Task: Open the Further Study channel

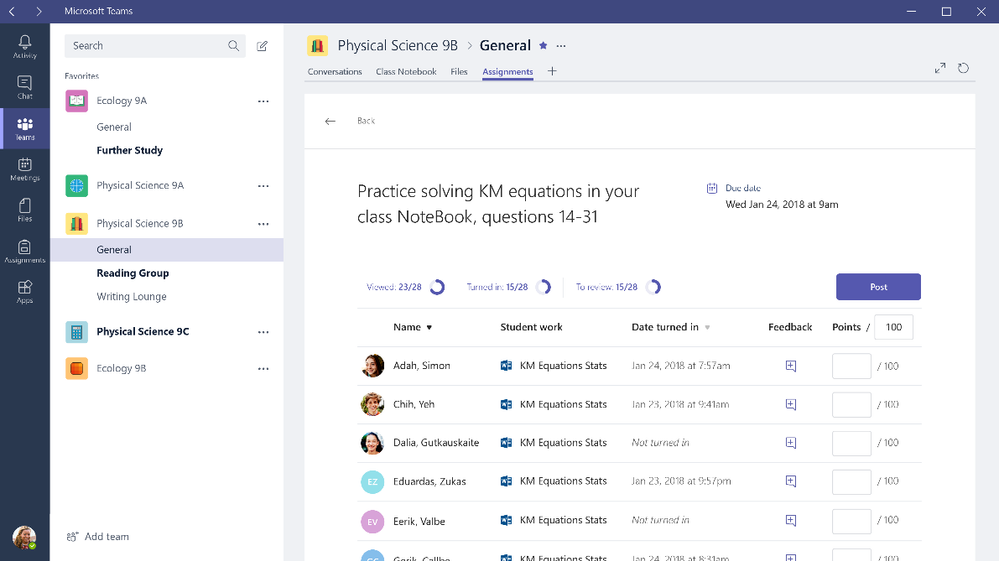Action: (129, 150)
